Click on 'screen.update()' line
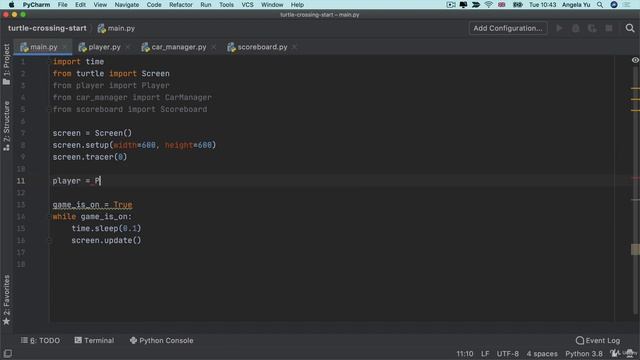The image size is (640, 360). point(106,240)
